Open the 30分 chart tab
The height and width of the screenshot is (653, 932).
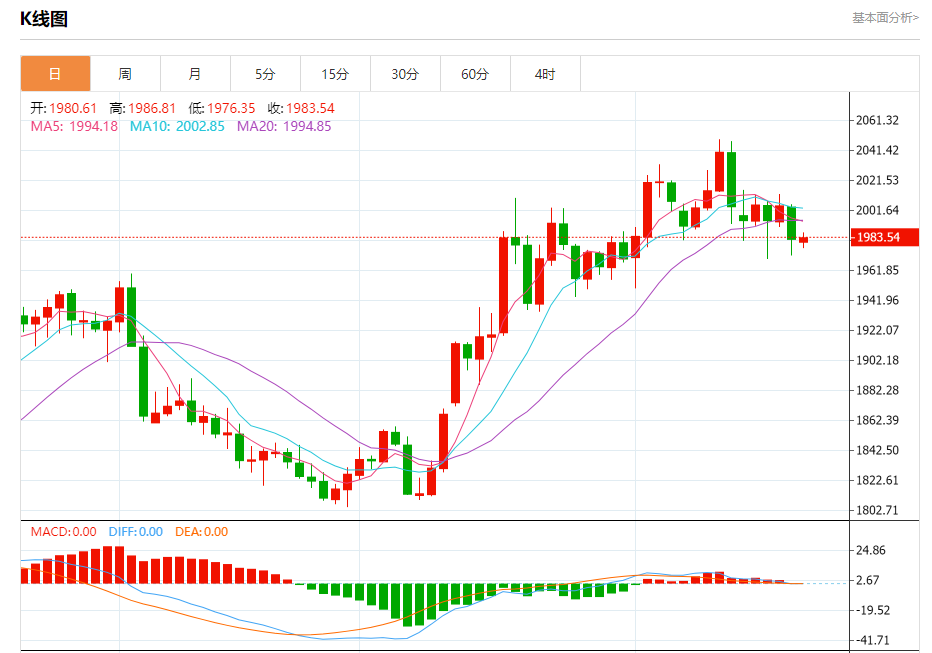point(405,74)
